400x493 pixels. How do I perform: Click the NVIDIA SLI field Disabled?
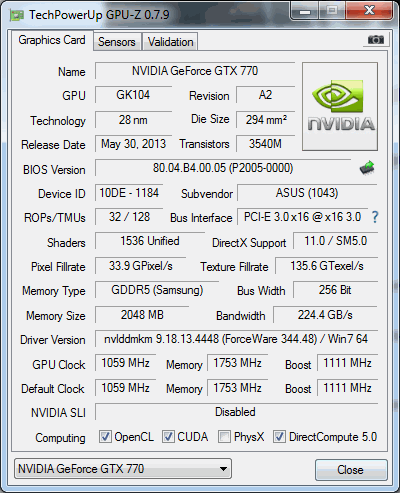(236, 412)
